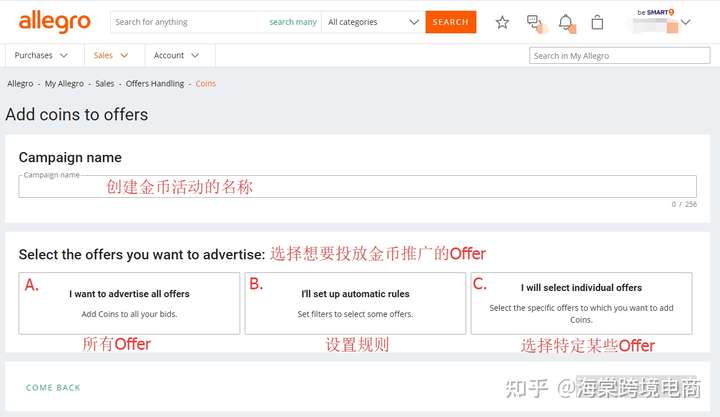Click the be SMART badge
This screenshot has height=417, width=720.
[656, 12]
